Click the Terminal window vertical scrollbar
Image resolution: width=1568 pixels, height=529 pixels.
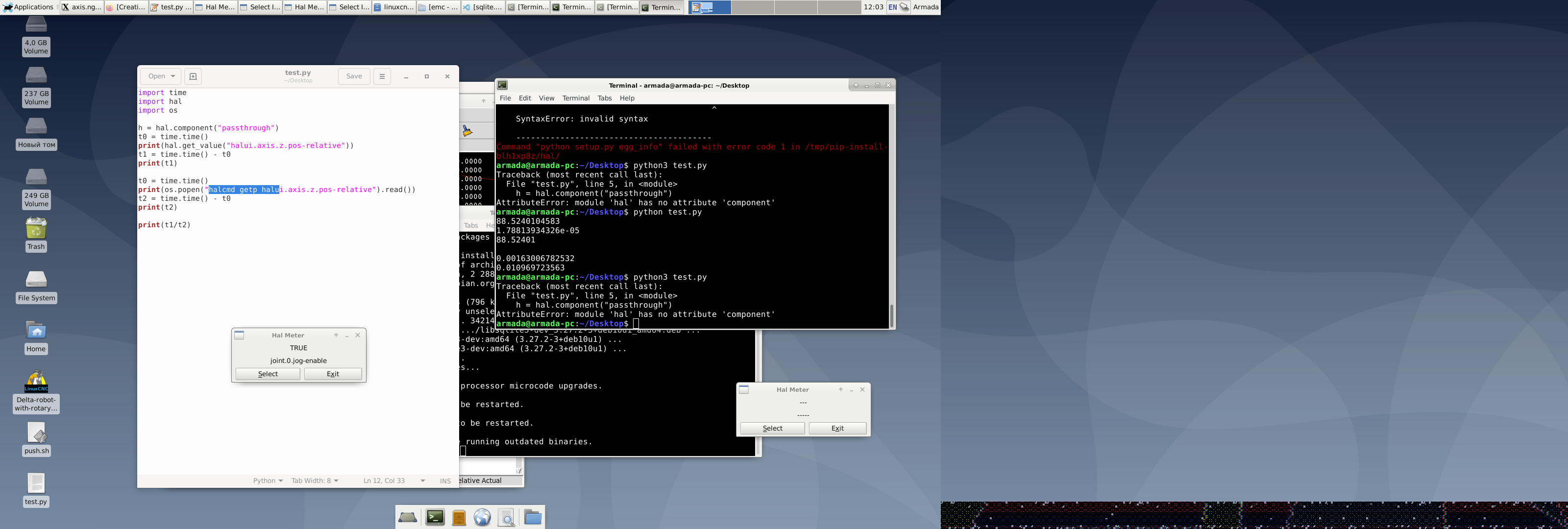pyautogui.click(x=892, y=216)
